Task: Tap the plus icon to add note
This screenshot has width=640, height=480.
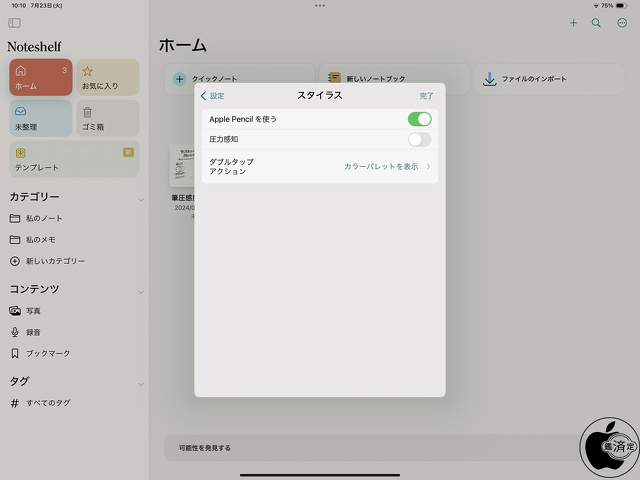Action: coord(573,22)
